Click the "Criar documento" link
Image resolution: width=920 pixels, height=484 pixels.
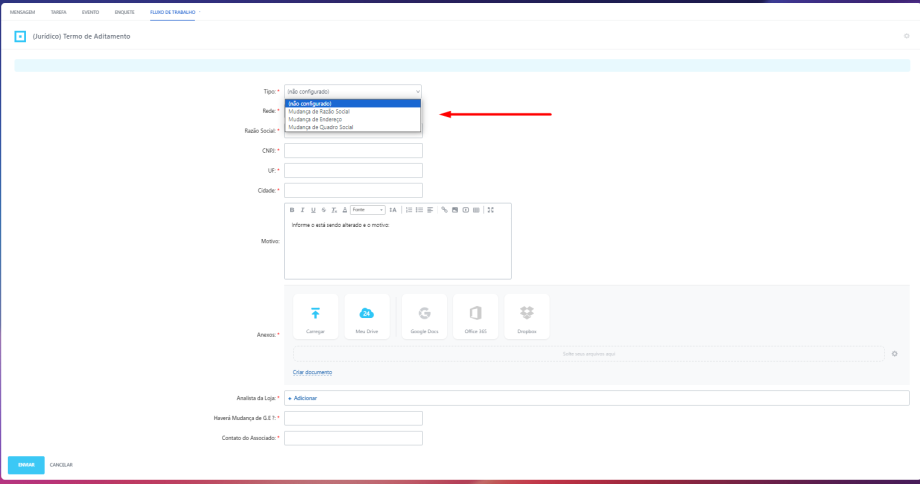click(312, 372)
